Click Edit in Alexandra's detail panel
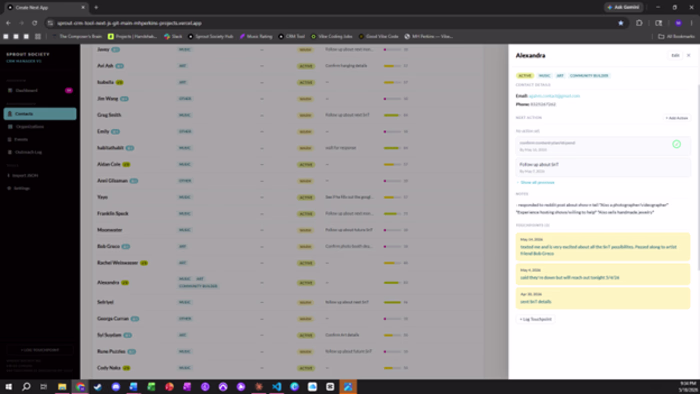700x394 pixels. [x=675, y=55]
